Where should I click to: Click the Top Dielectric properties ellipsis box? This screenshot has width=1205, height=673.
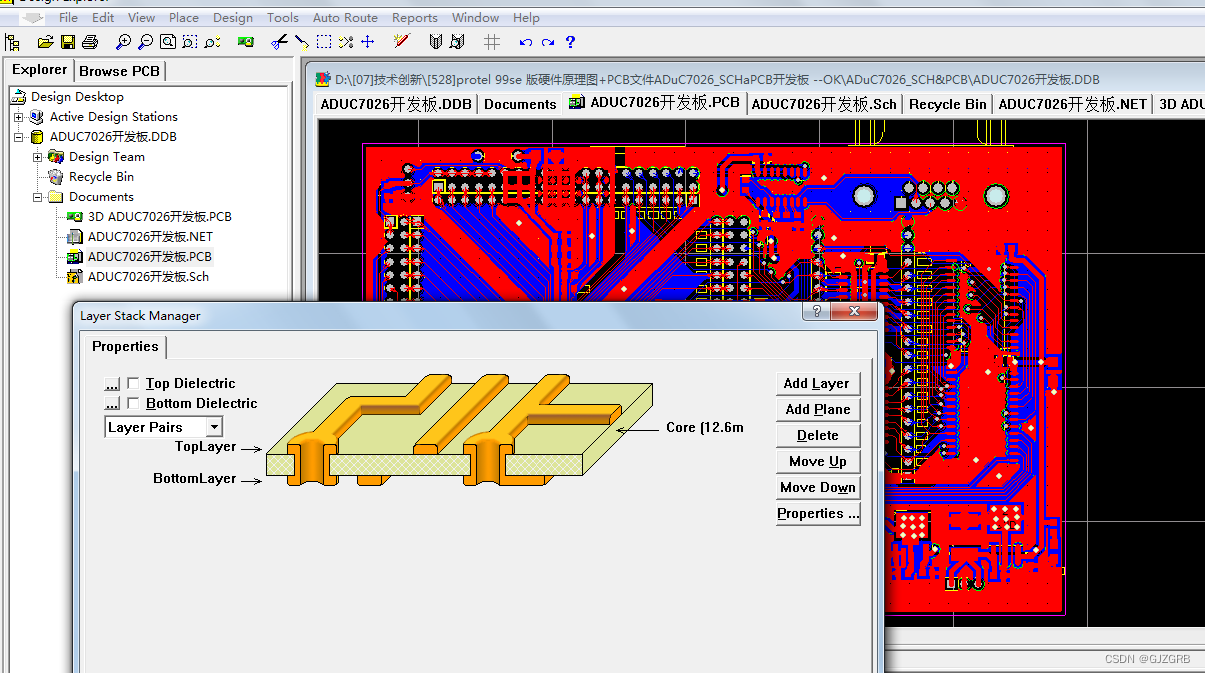(111, 383)
